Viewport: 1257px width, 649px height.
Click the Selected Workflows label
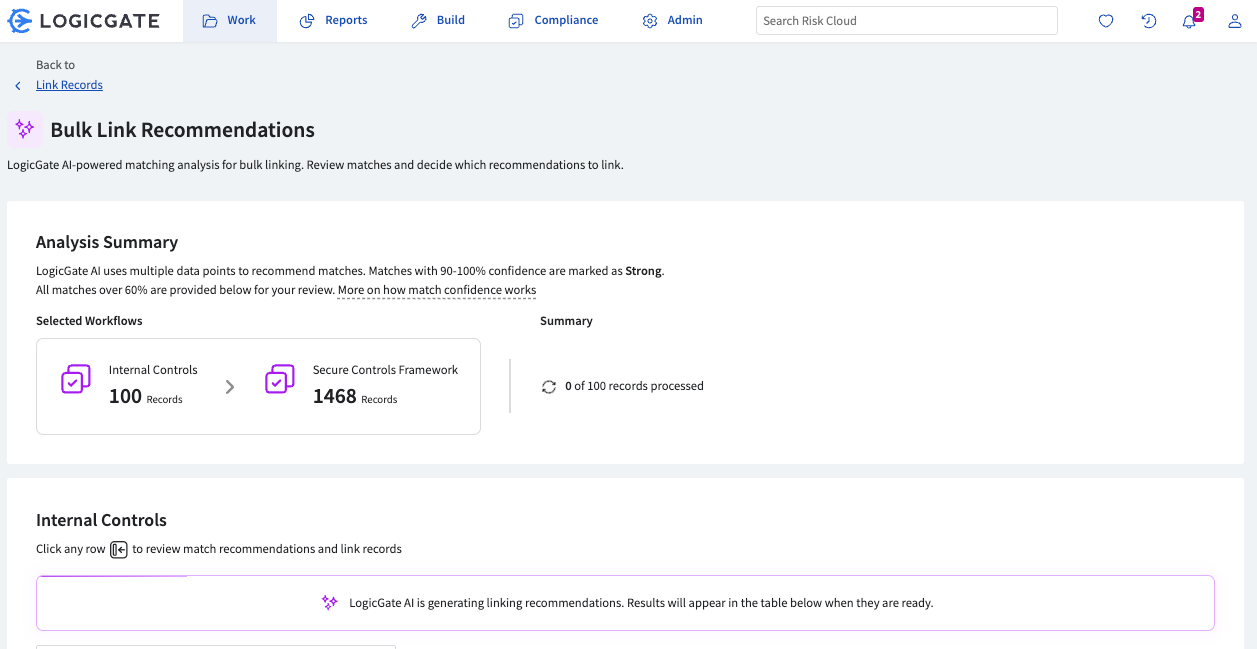89,321
